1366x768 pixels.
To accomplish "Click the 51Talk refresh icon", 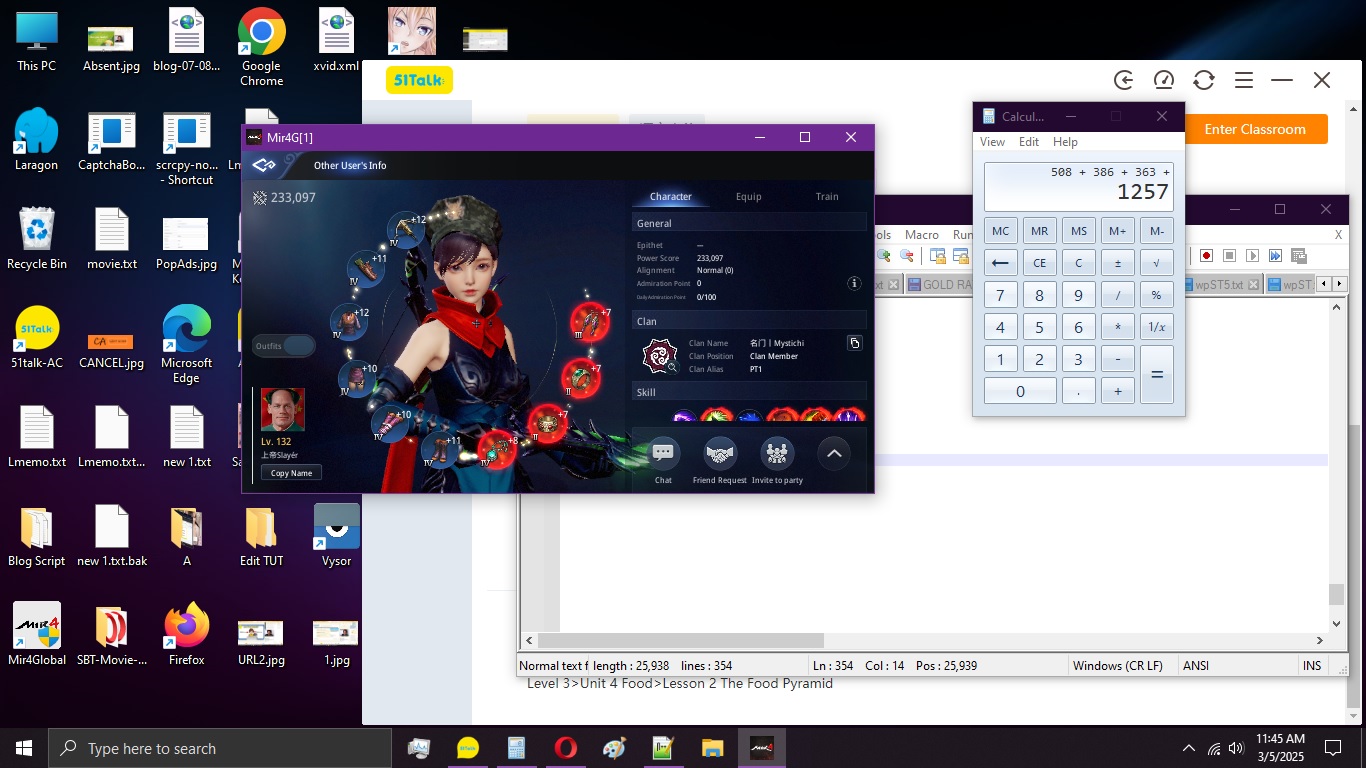I will pyautogui.click(x=1204, y=80).
